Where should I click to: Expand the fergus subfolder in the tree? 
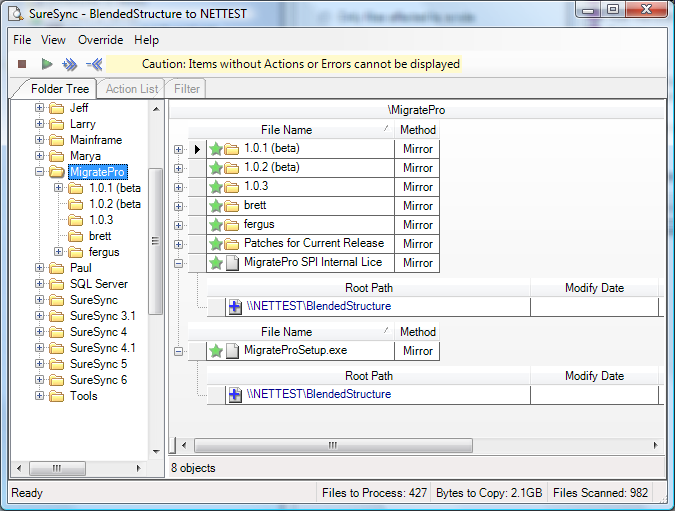[x=59, y=252]
